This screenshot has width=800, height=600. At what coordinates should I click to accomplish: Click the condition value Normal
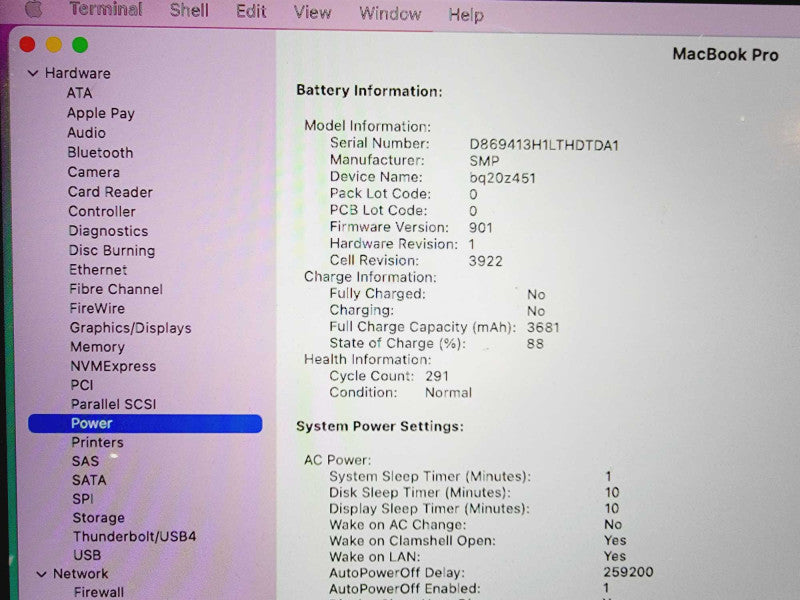[x=448, y=393]
